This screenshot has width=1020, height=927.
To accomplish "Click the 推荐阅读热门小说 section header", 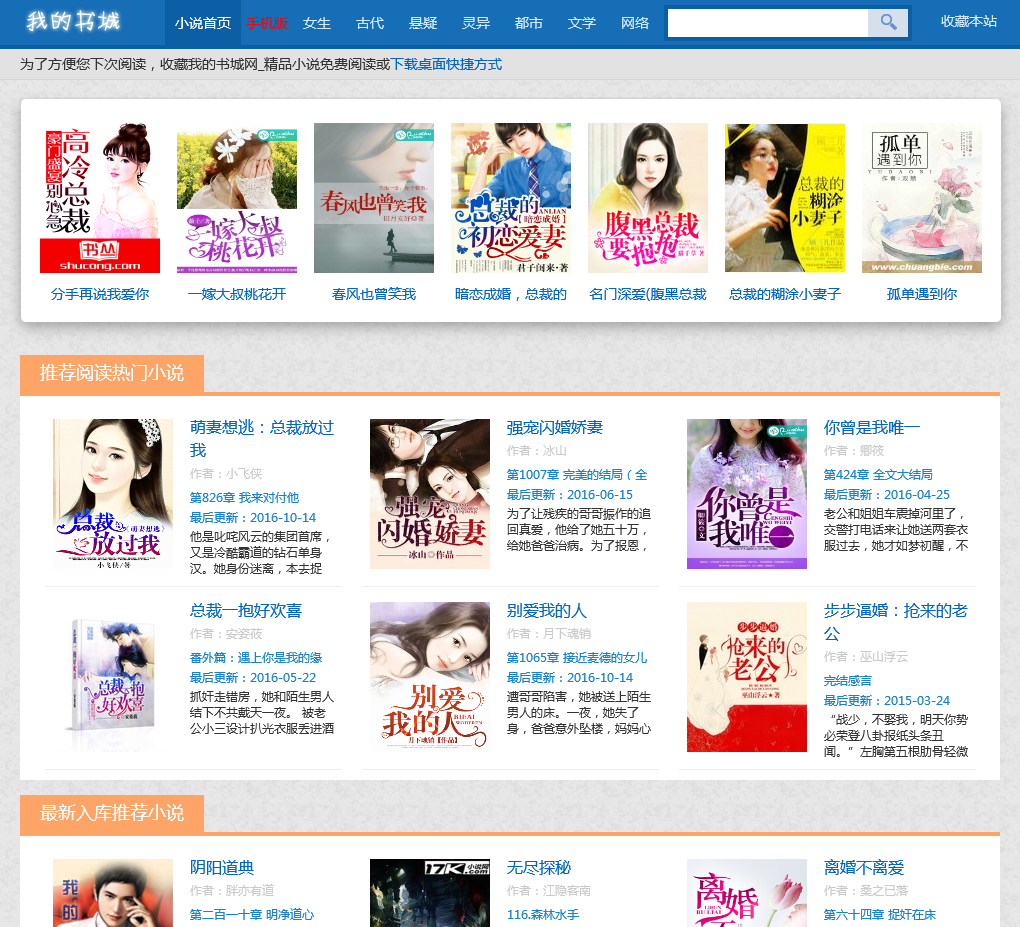I will coord(112,373).
